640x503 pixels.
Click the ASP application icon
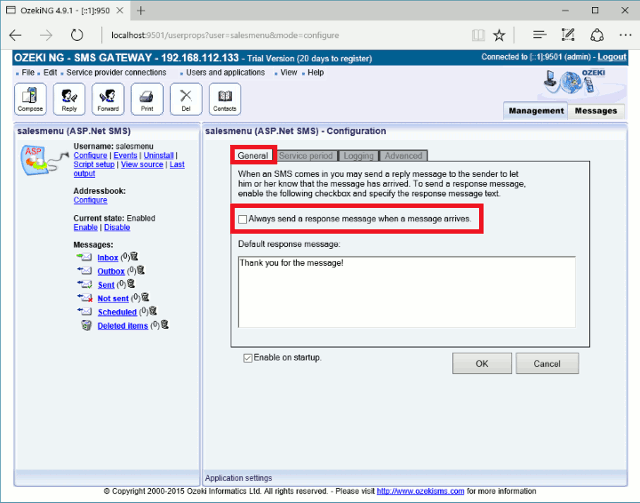click(44, 160)
